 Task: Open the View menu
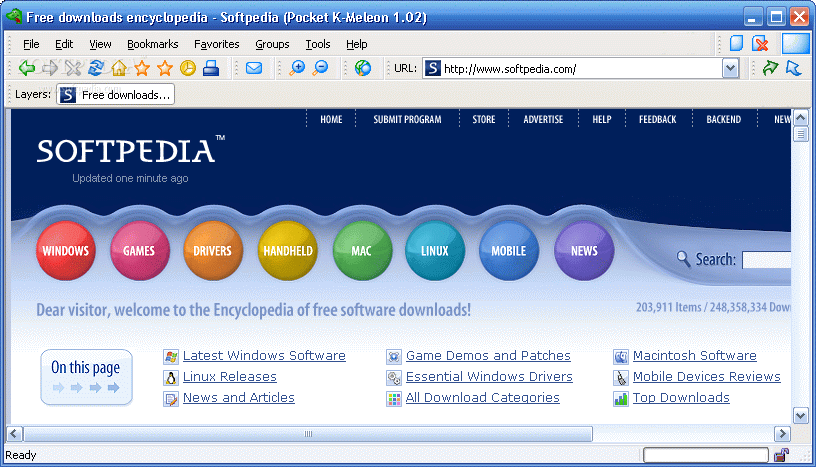[100, 44]
